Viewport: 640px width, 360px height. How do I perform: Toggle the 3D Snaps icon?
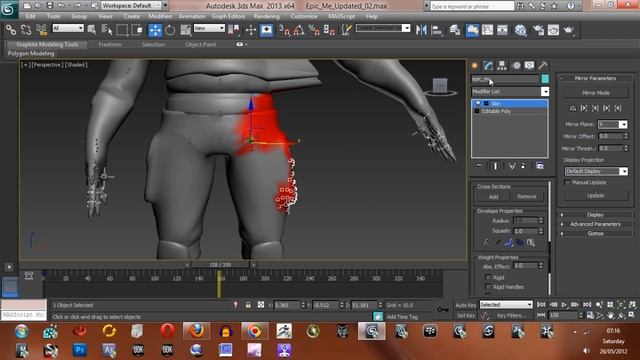pos(284,30)
